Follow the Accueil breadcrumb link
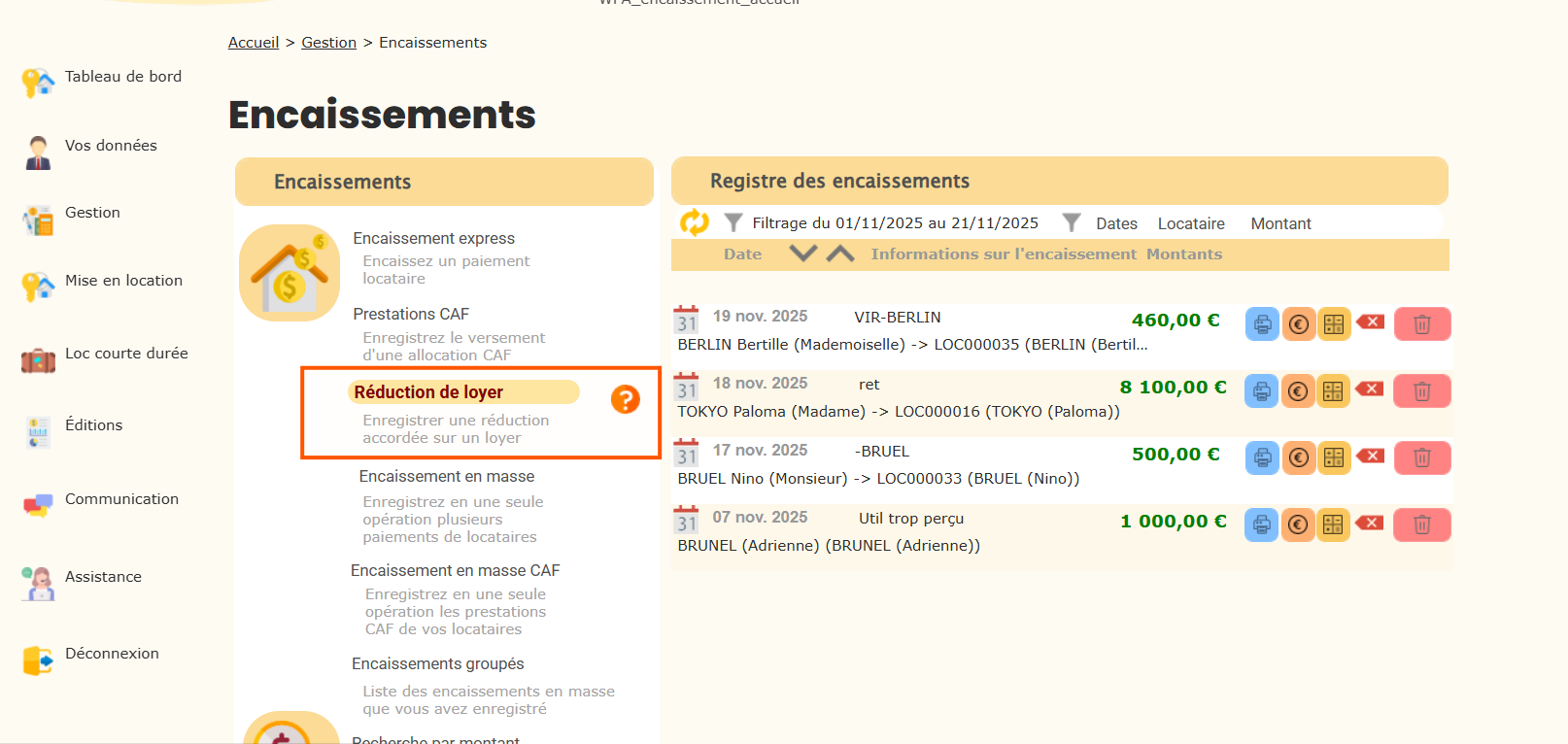Image resolution: width=1568 pixels, height=744 pixels. tap(254, 43)
